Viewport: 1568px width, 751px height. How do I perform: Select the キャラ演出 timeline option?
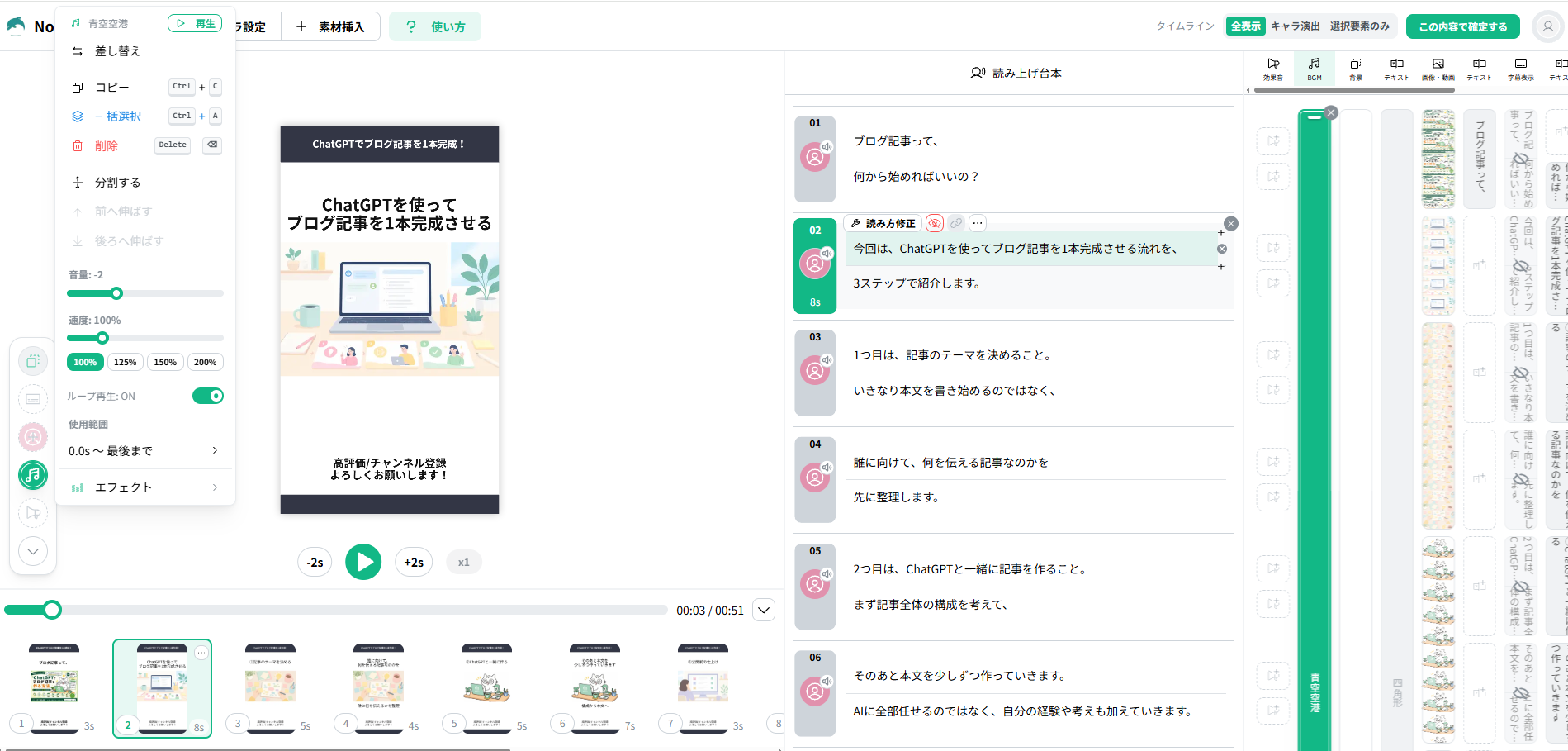click(x=1296, y=26)
